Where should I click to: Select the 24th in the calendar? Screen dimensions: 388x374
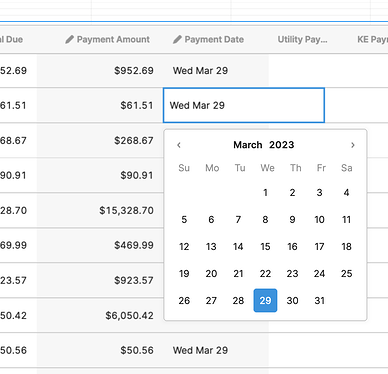(319, 274)
